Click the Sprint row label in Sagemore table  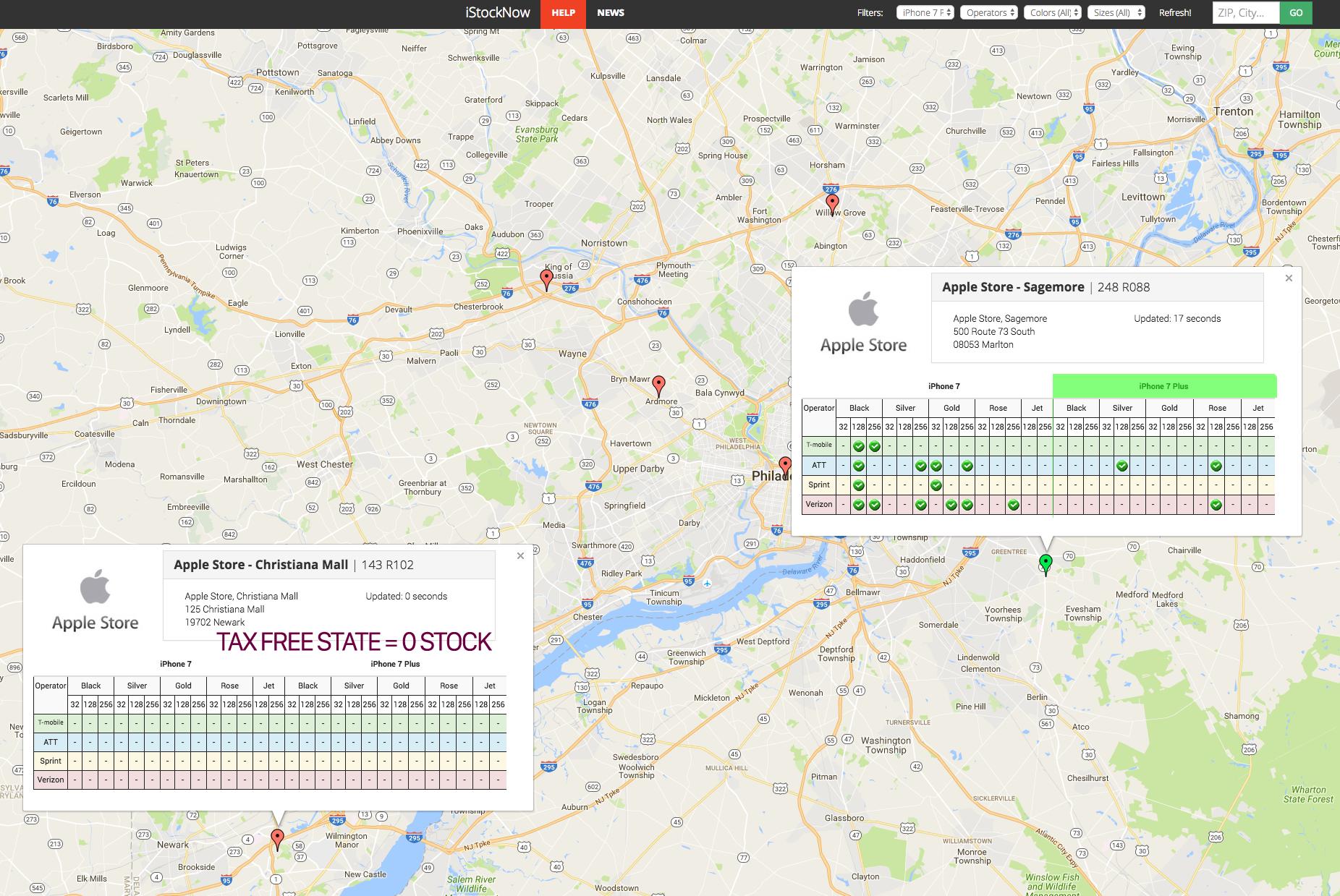tap(819, 485)
